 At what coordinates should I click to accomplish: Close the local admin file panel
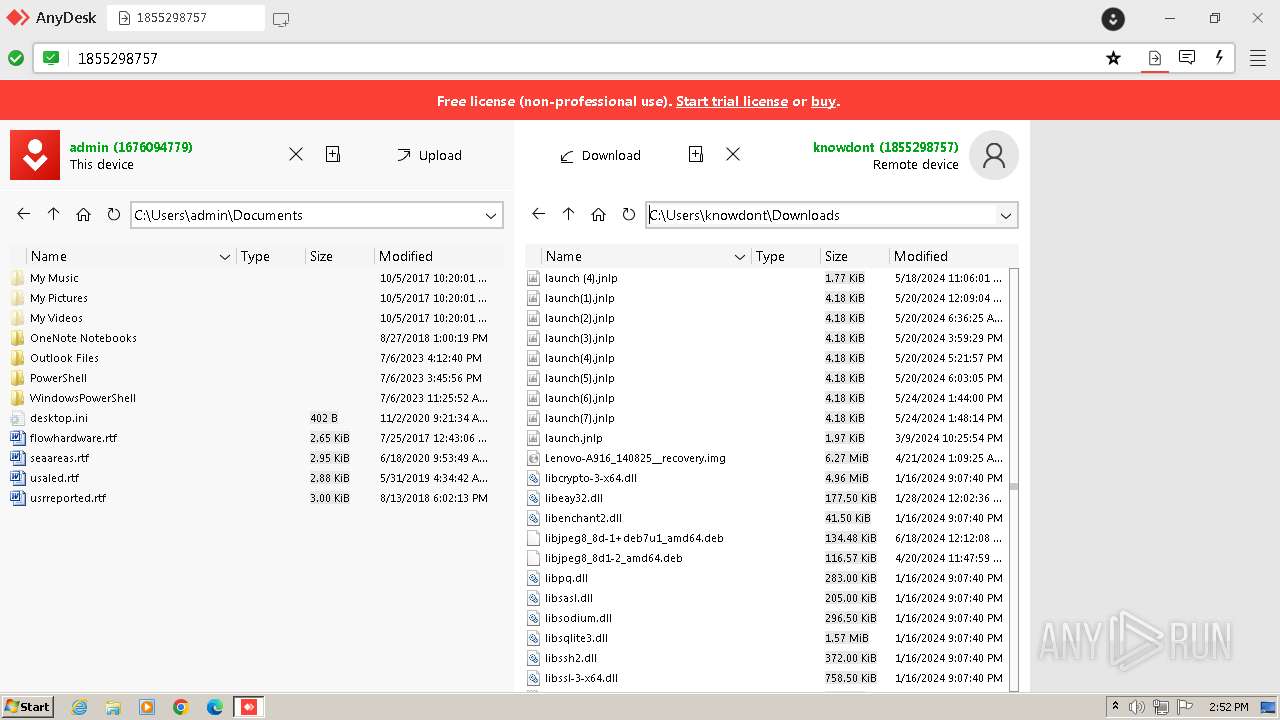point(296,154)
